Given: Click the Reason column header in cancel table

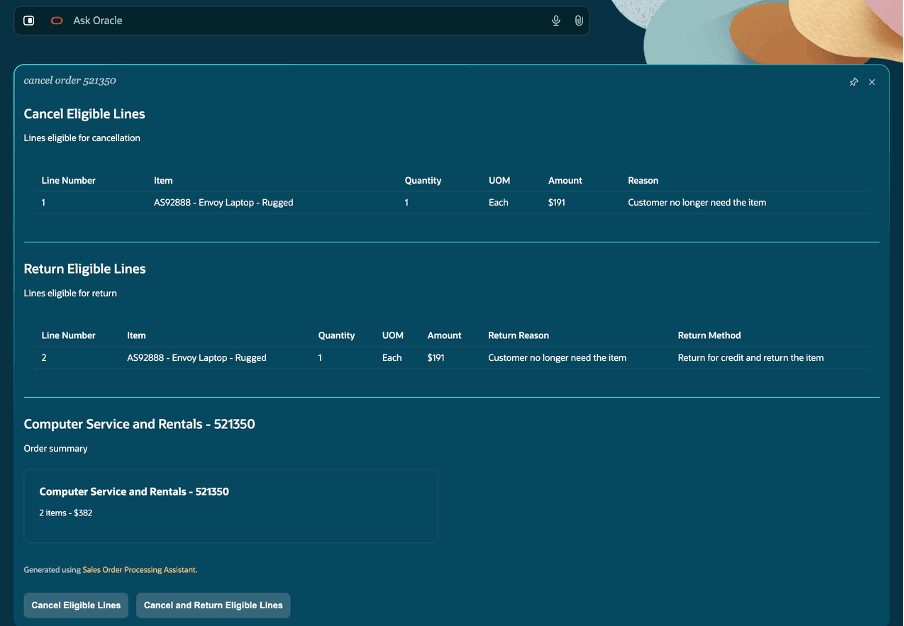Looking at the screenshot, I should click(x=643, y=180).
